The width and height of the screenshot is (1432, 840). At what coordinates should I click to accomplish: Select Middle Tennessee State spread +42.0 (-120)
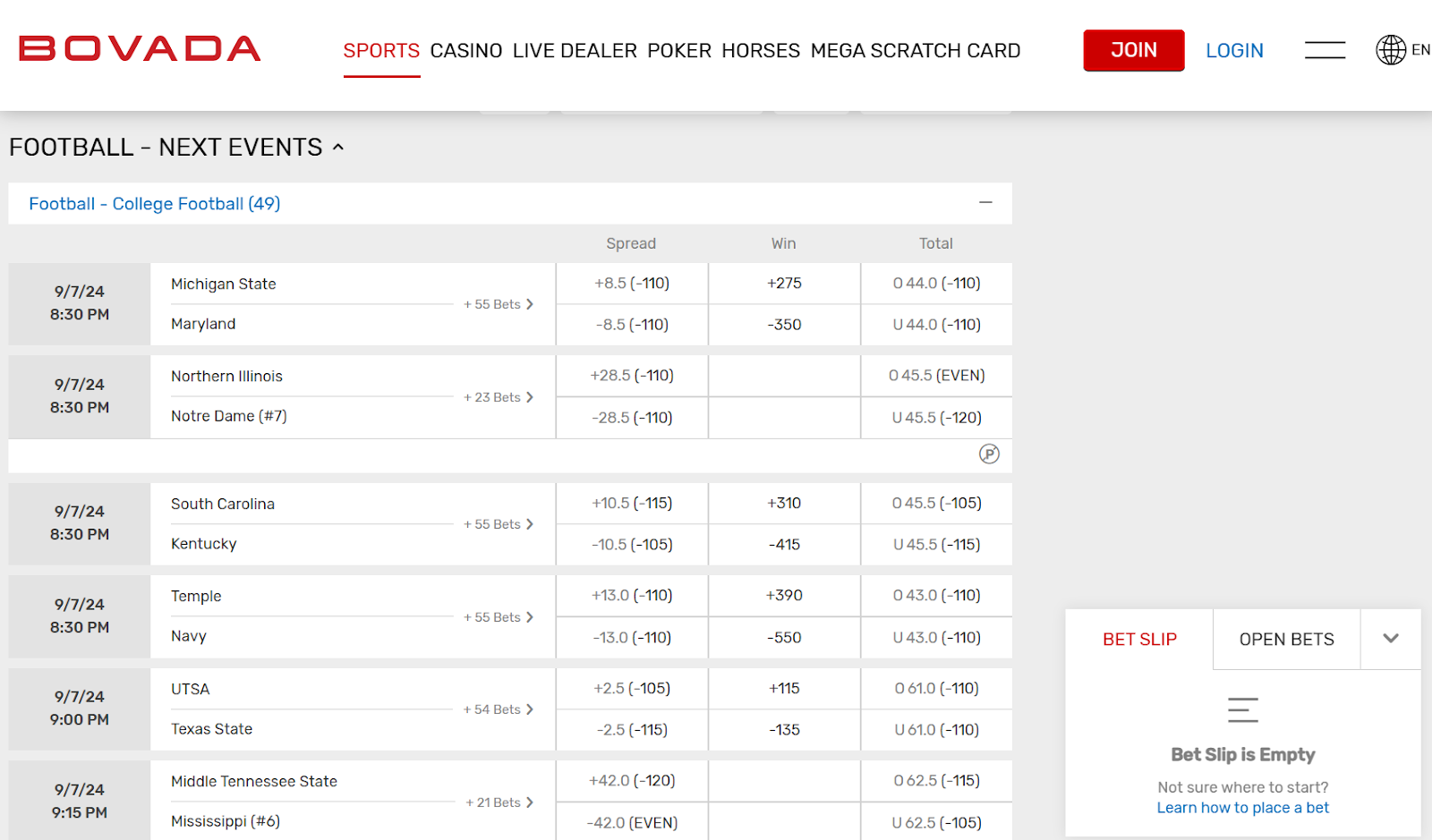(632, 781)
